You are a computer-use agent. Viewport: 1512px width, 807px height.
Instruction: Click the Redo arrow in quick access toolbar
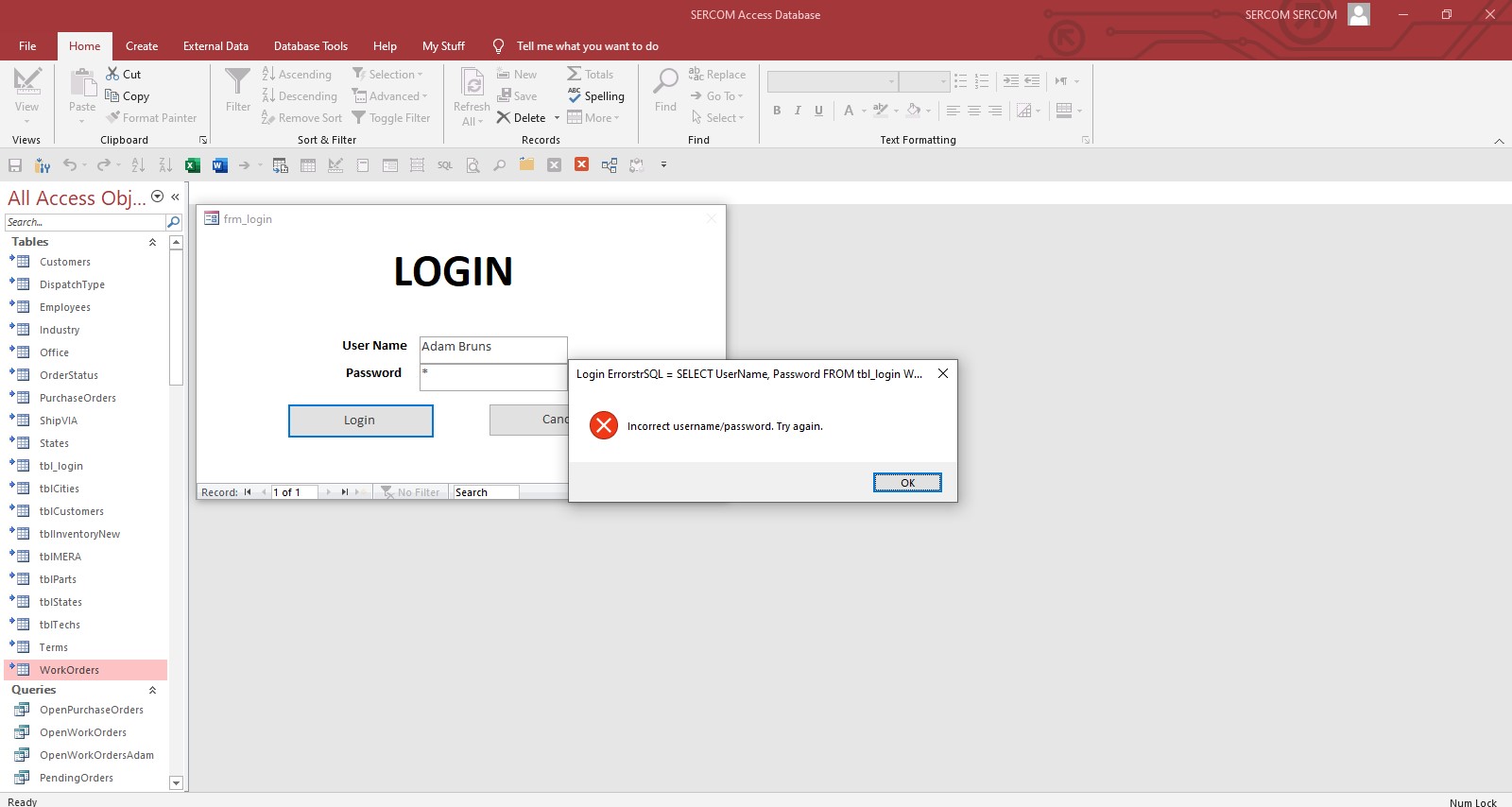pyautogui.click(x=103, y=165)
